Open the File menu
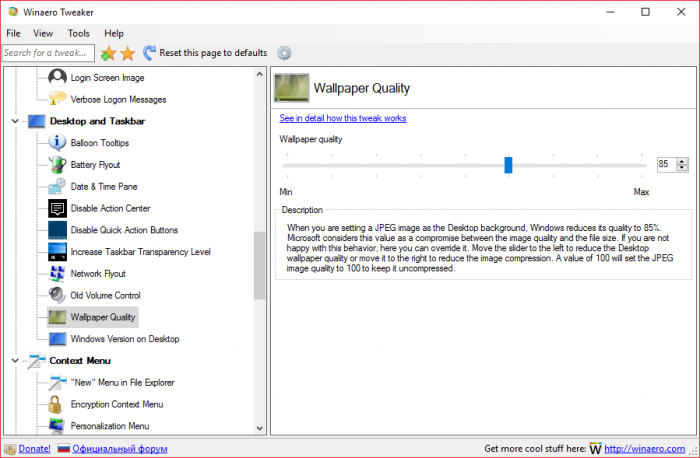This screenshot has width=700, height=458. click(13, 33)
